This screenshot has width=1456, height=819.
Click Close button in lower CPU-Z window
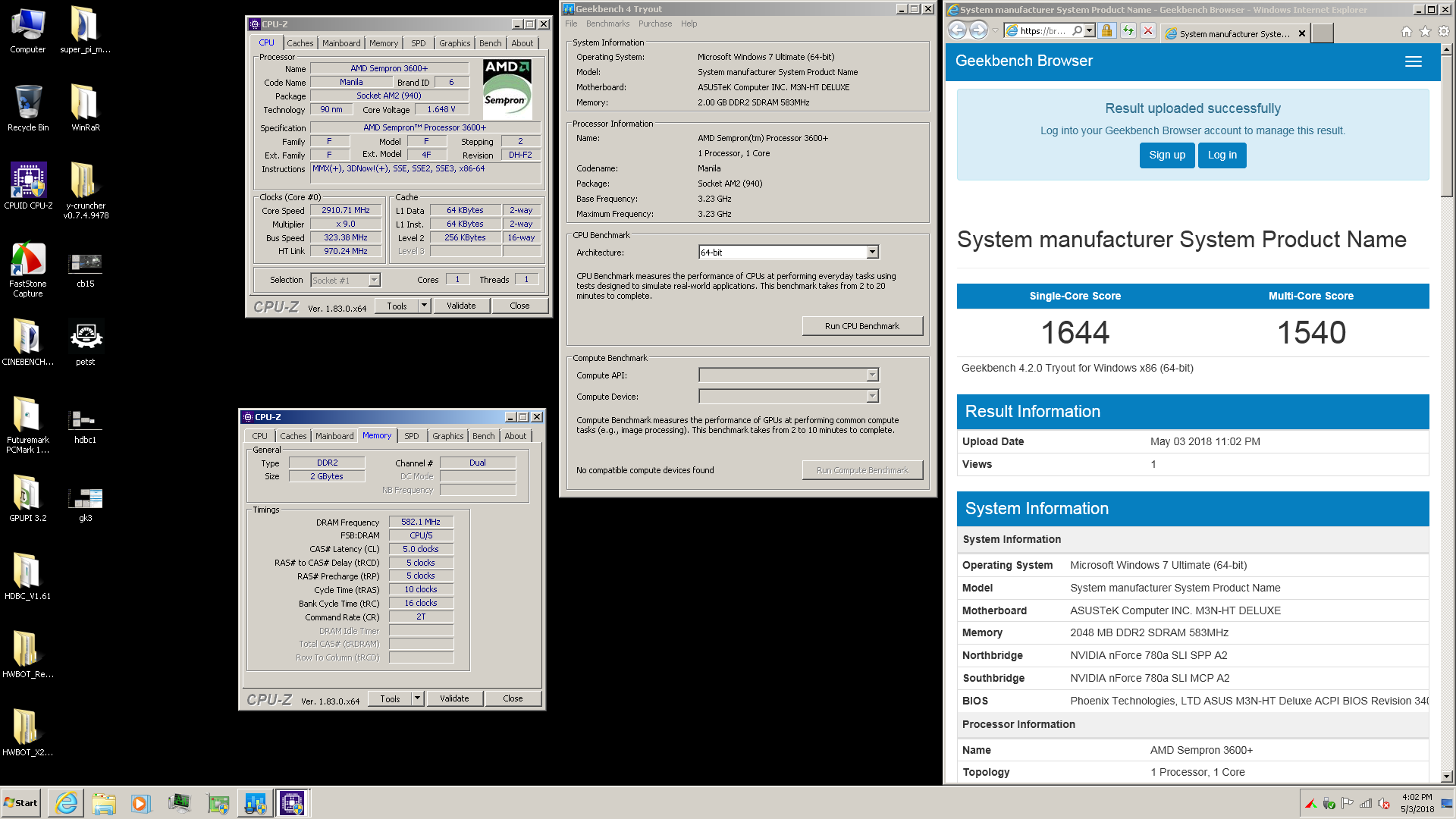(513, 698)
